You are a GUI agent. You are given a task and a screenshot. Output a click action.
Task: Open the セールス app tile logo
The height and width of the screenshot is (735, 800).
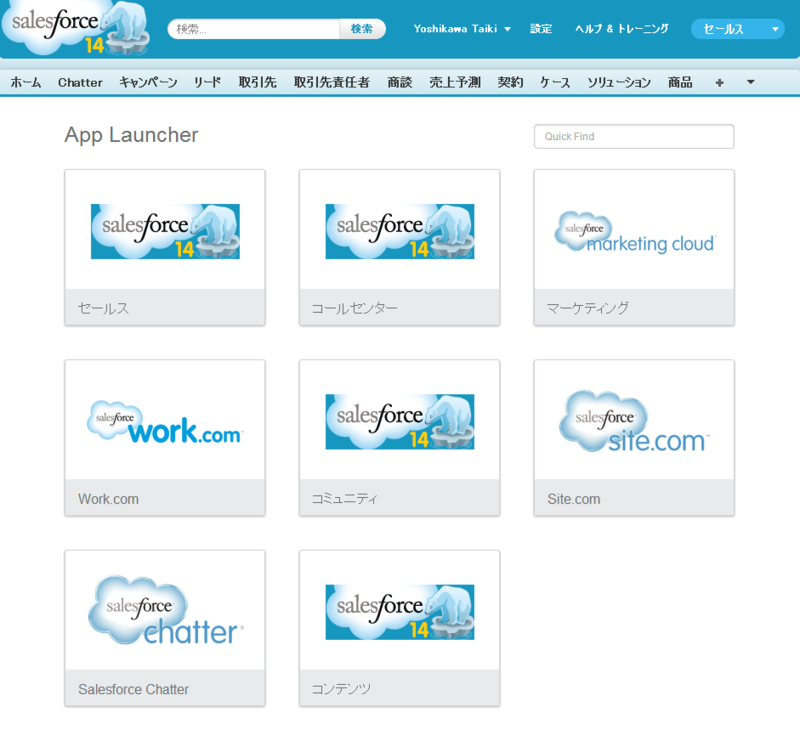pos(165,232)
